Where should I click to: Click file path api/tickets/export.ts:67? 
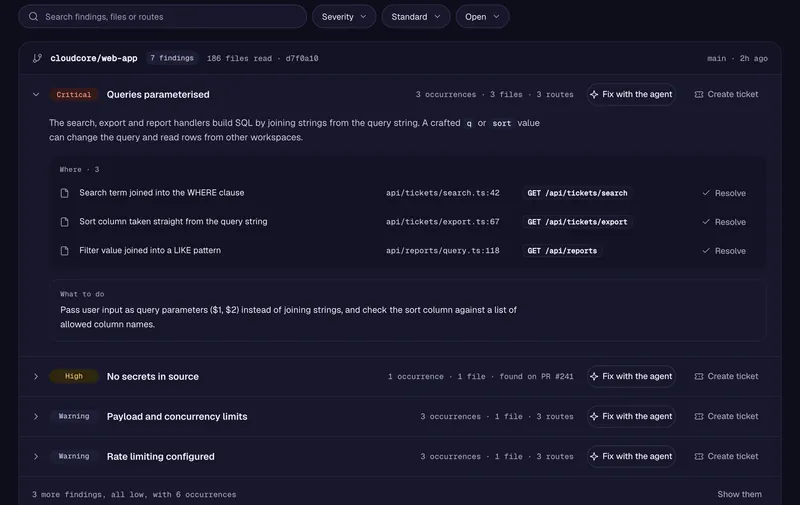[x=442, y=222]
